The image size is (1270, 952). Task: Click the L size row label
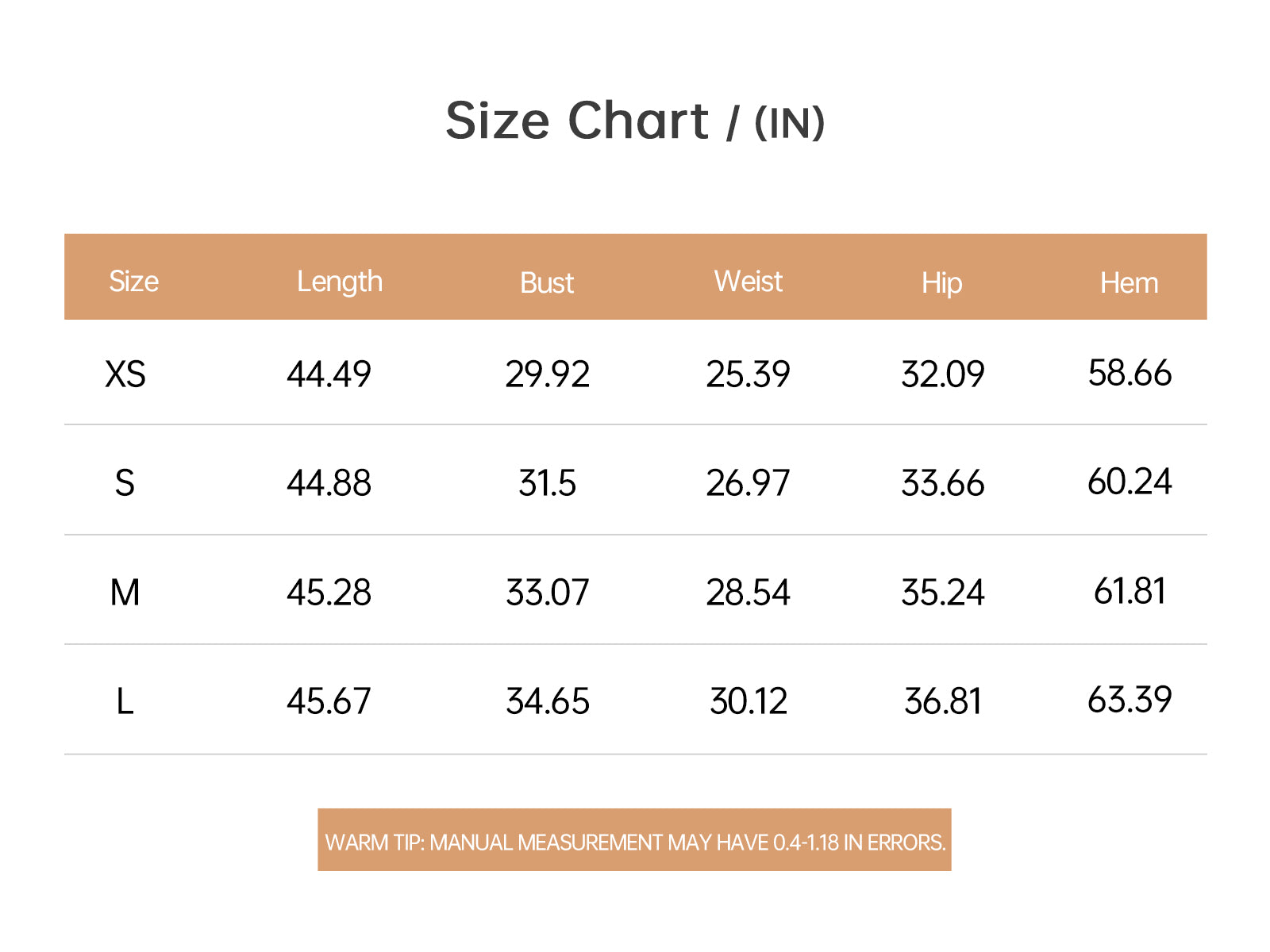click(125, 701)
